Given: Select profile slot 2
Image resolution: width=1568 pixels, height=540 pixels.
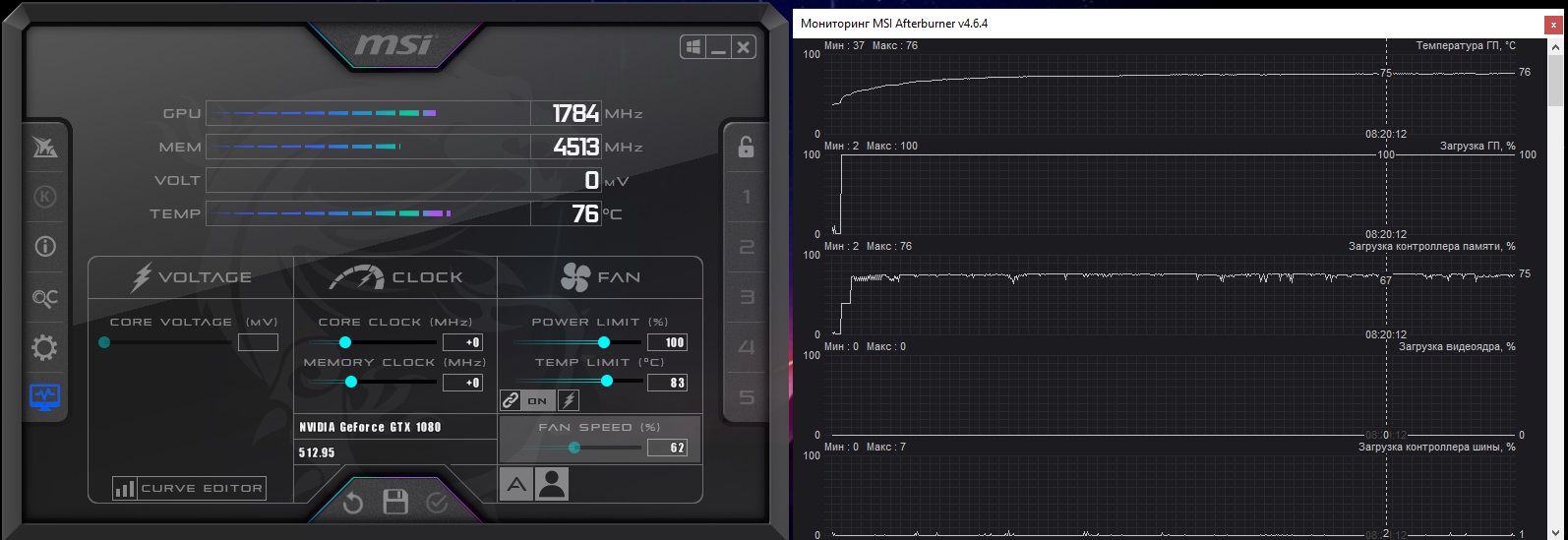Looking at the screenshot, I should (x=746, y=247).
